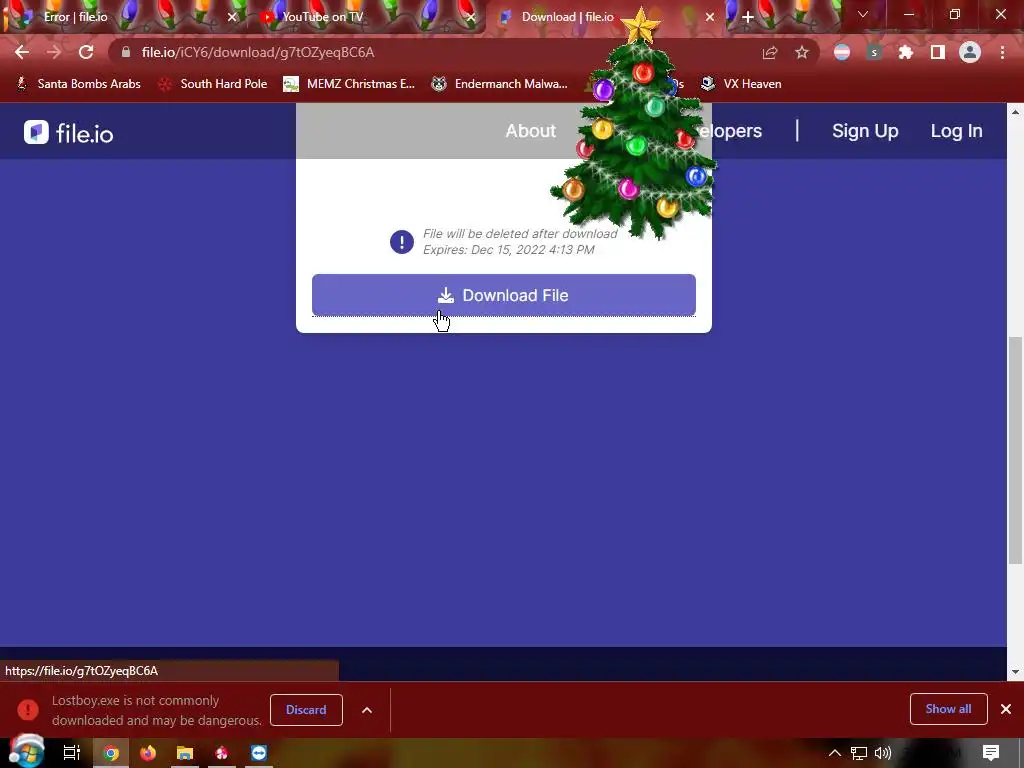Open Endermanch Malware bookmark
Screen dimensions: 1024x768
(500, 84)
